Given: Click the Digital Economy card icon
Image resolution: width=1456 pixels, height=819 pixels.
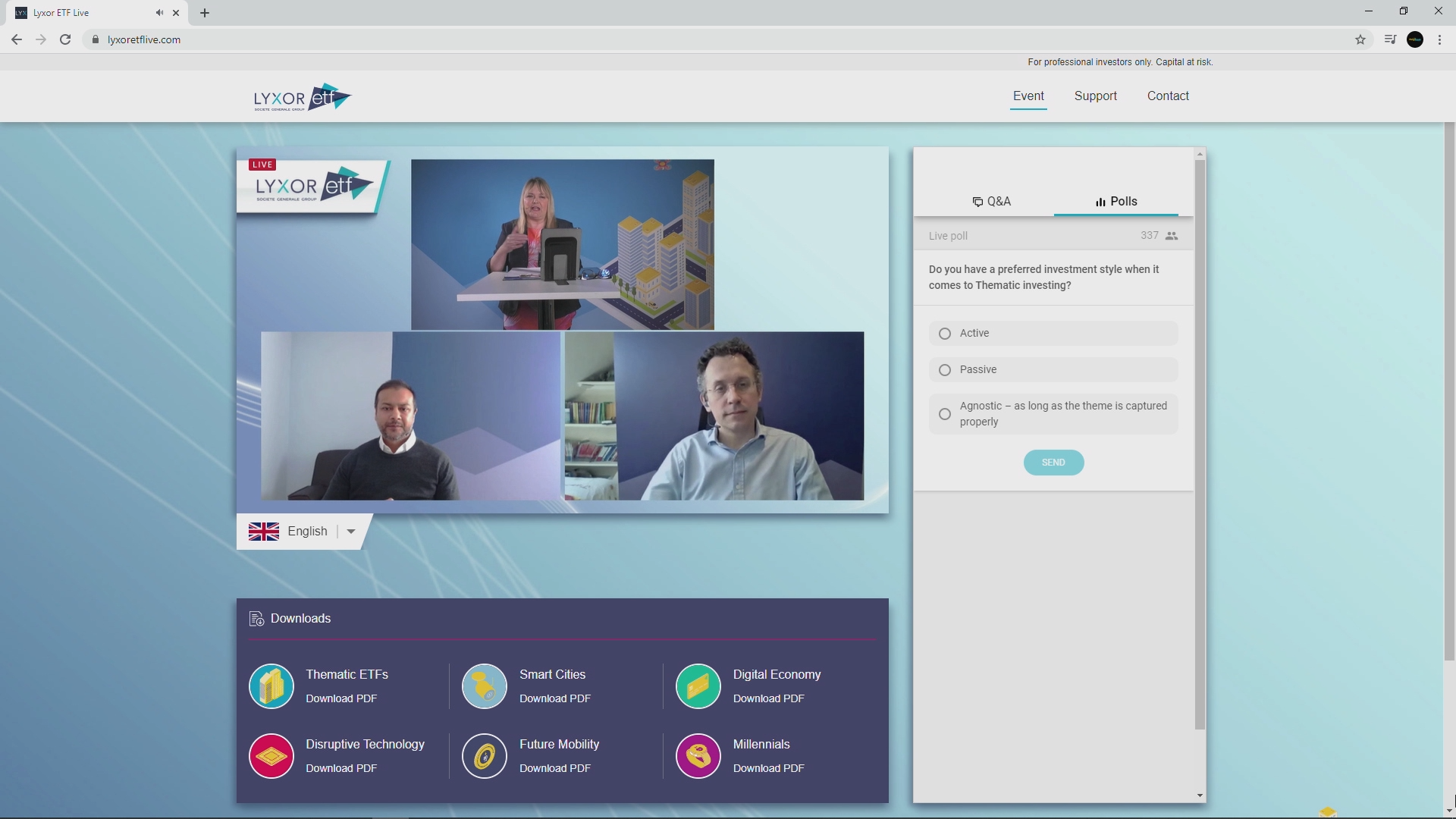Looking at the screenshot, I should pyautogui.click(x=698, y=686).
